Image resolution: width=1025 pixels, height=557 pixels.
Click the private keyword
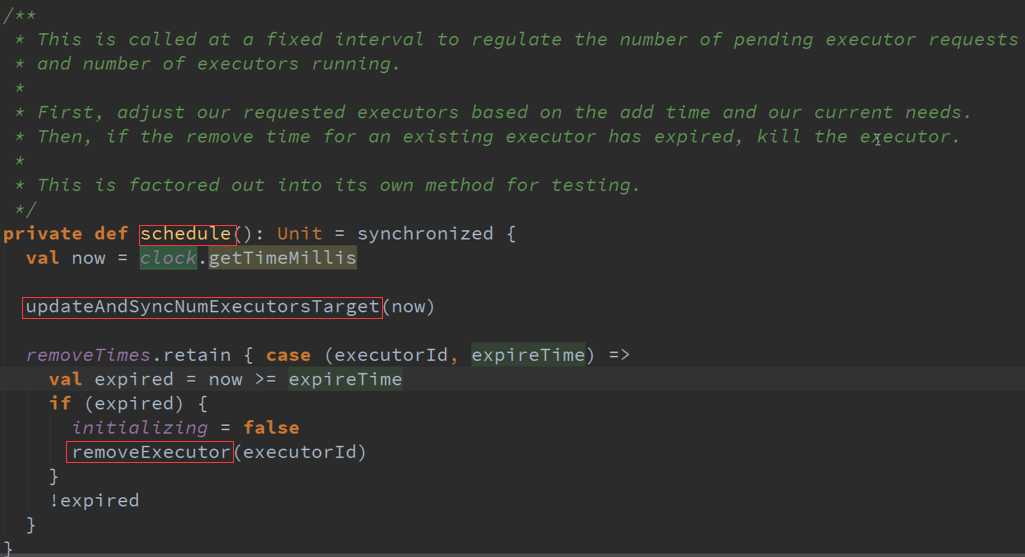click(42, 233)
